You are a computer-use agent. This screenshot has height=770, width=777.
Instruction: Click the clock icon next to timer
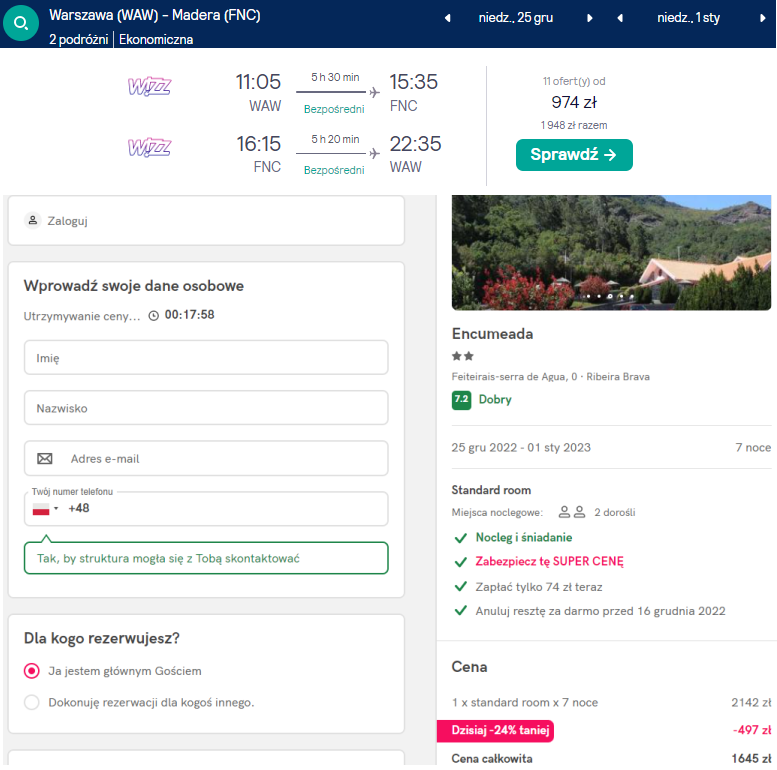[154, 316]
